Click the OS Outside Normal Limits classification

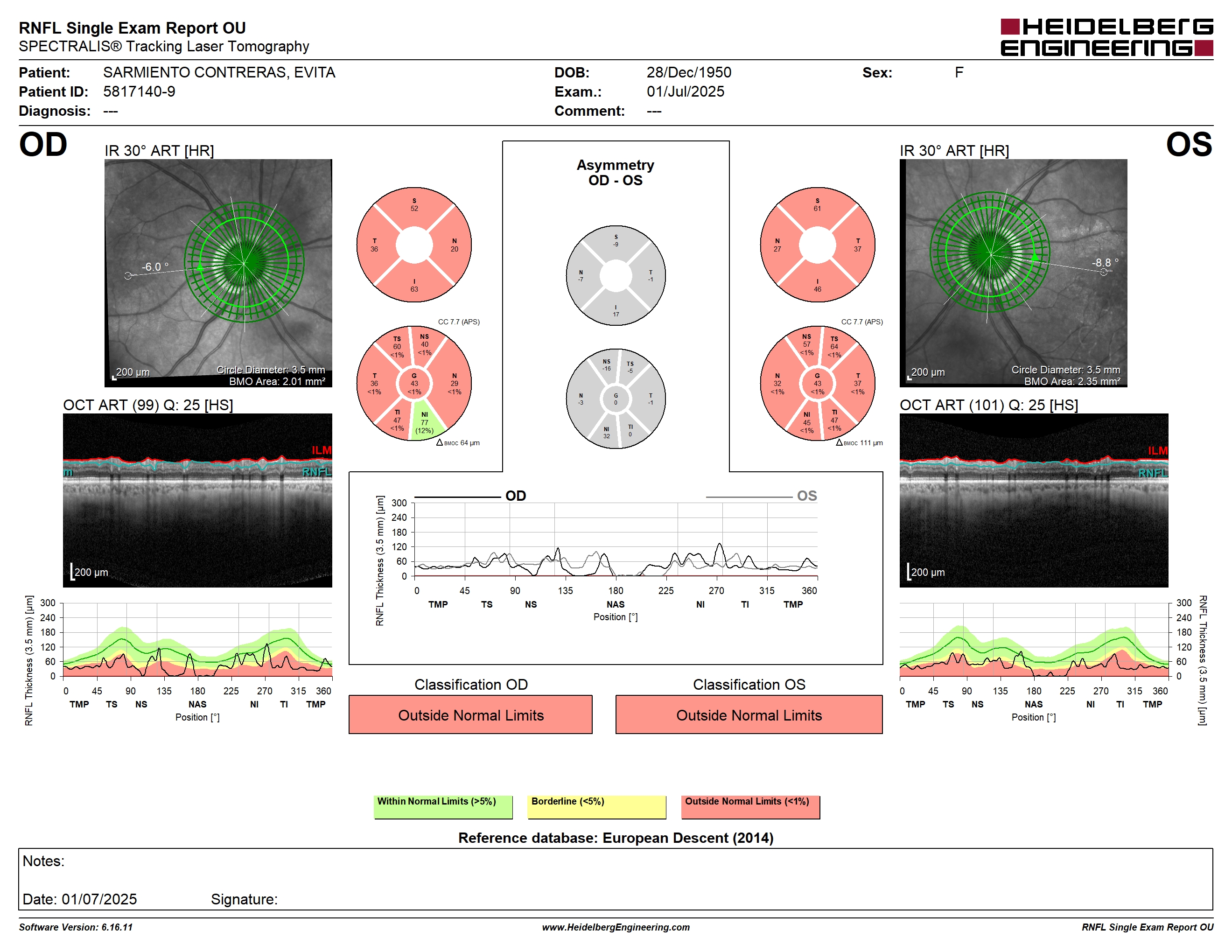(x=749, y=714)
